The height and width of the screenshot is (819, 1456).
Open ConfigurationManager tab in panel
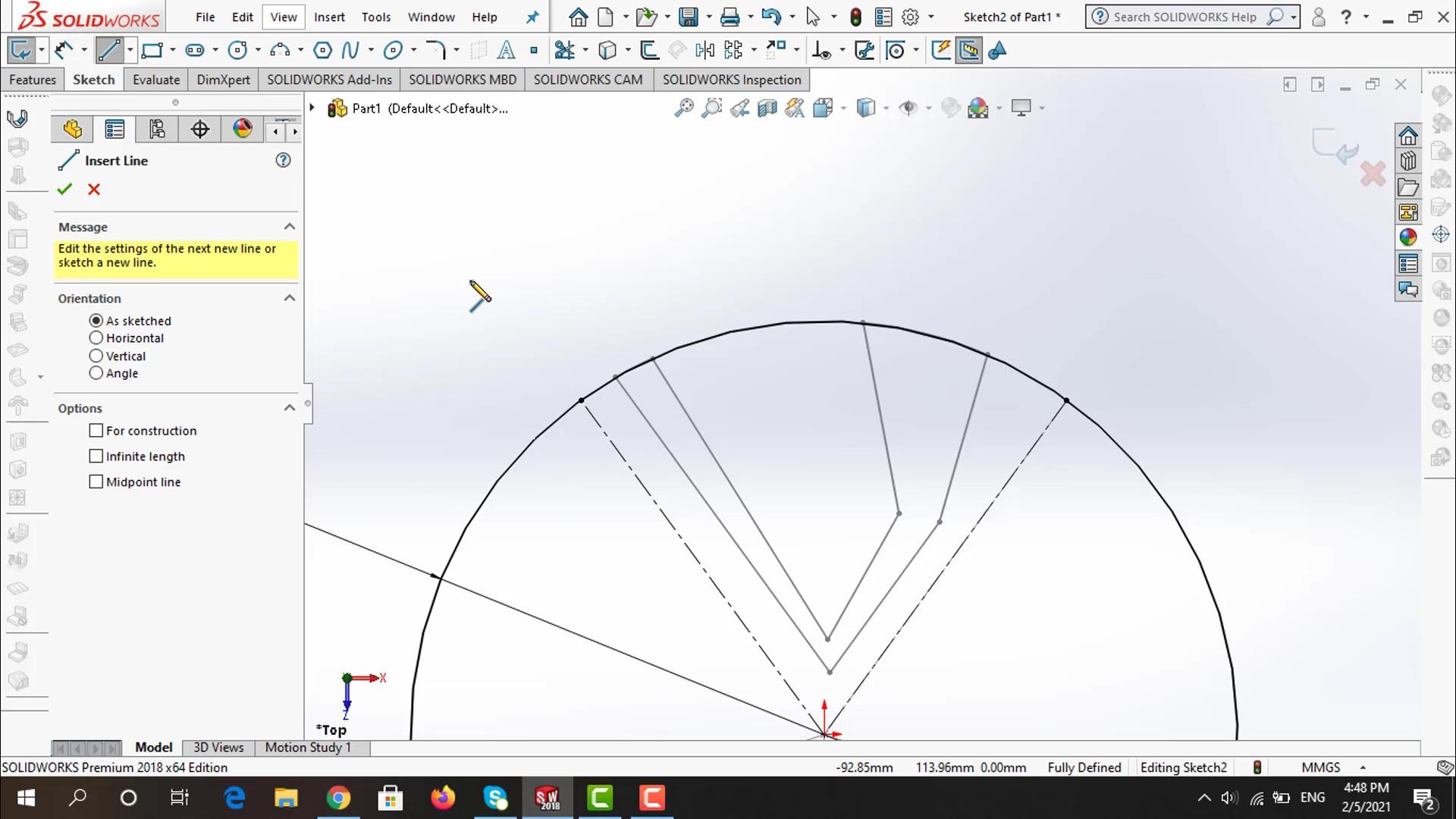(x=157, y=130)
